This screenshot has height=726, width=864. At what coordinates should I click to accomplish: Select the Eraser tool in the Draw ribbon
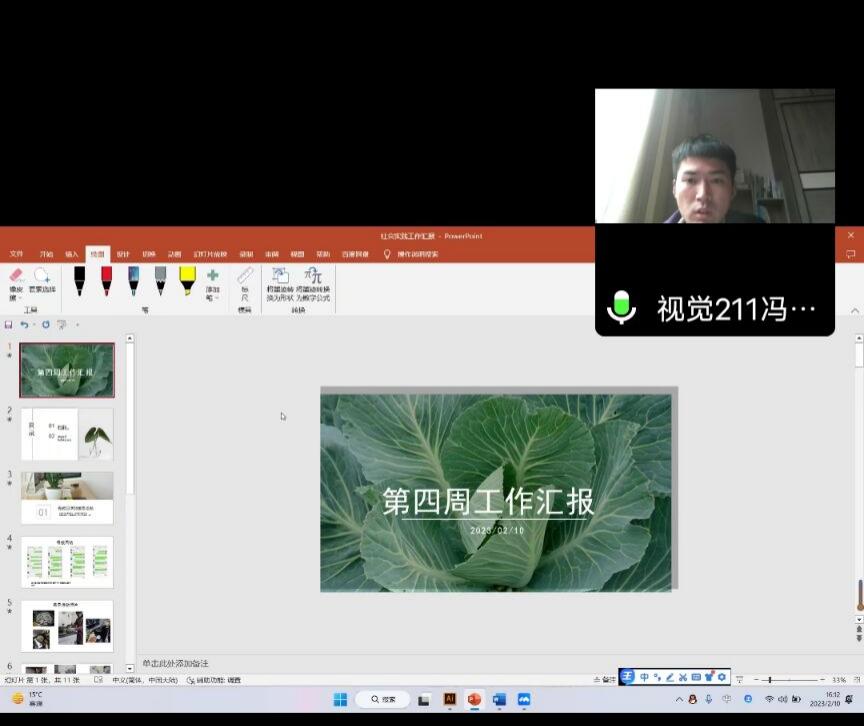point(16,280)
